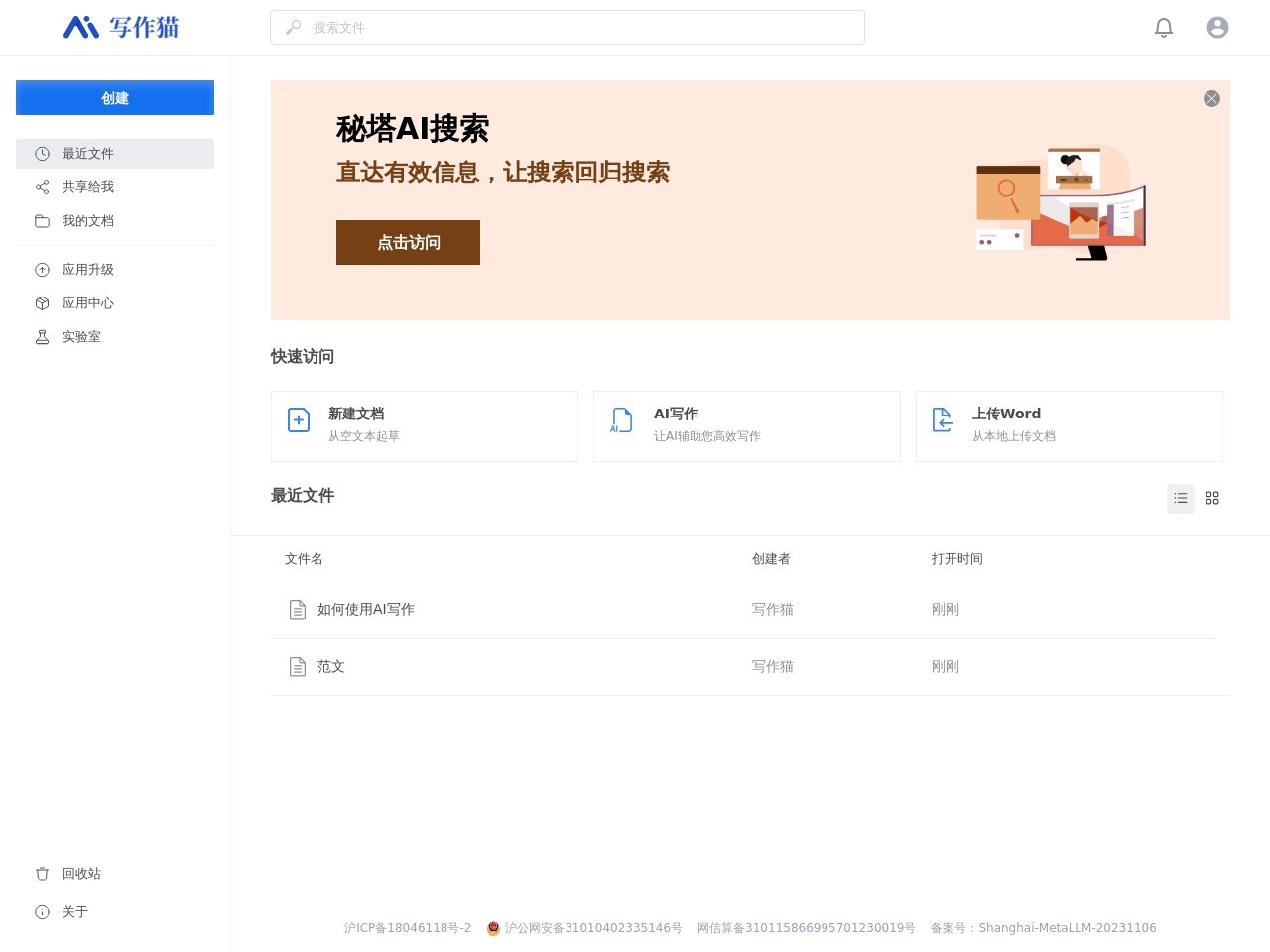Close the 秘塔AI搜索 banner

(x=1211, y=98)
